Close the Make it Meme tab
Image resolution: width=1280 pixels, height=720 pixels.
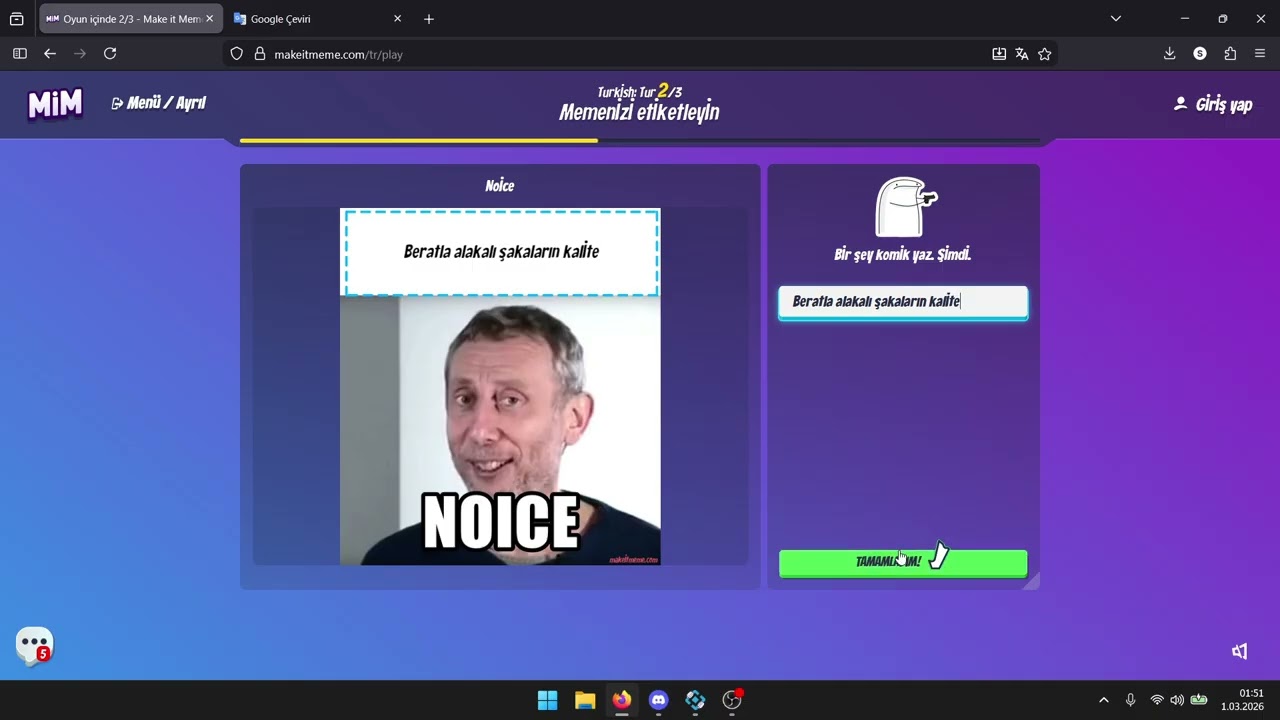coord(209,19)
